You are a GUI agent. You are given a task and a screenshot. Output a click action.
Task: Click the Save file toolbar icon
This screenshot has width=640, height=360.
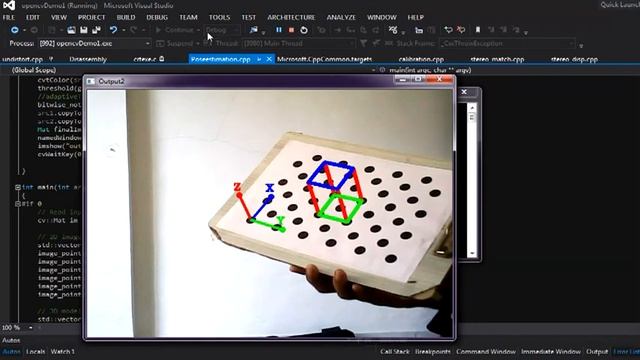84,30
